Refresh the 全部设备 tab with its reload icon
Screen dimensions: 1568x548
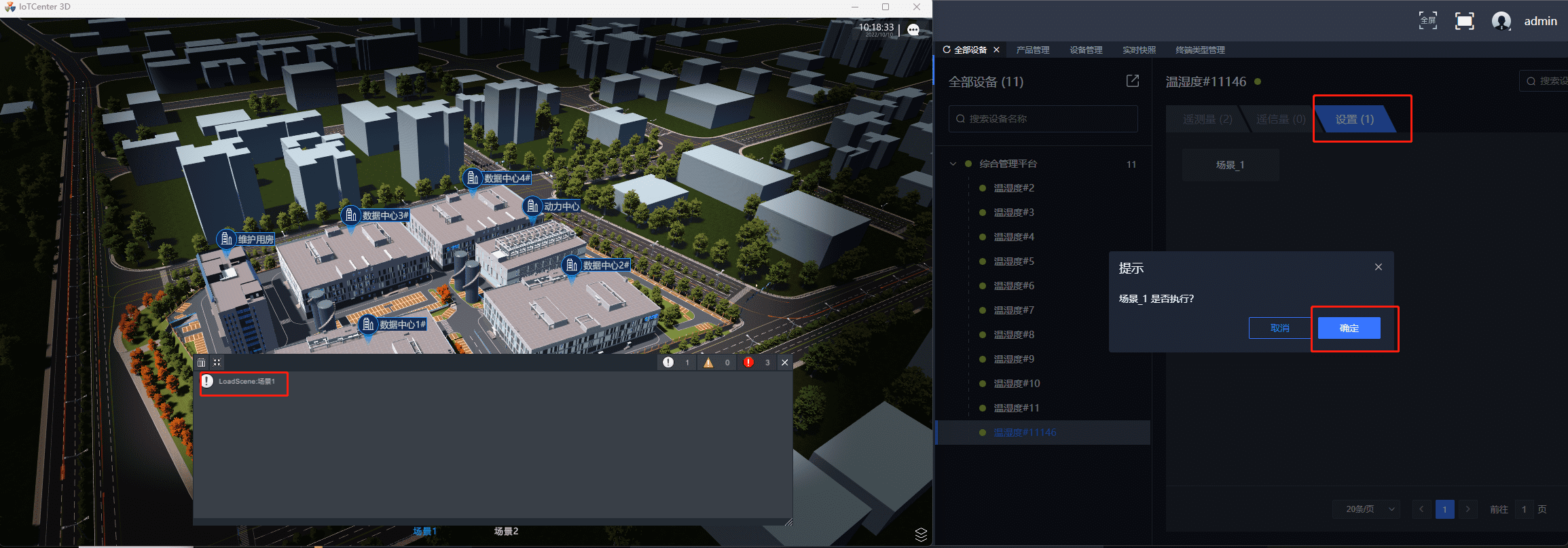(x=947, y=50)
